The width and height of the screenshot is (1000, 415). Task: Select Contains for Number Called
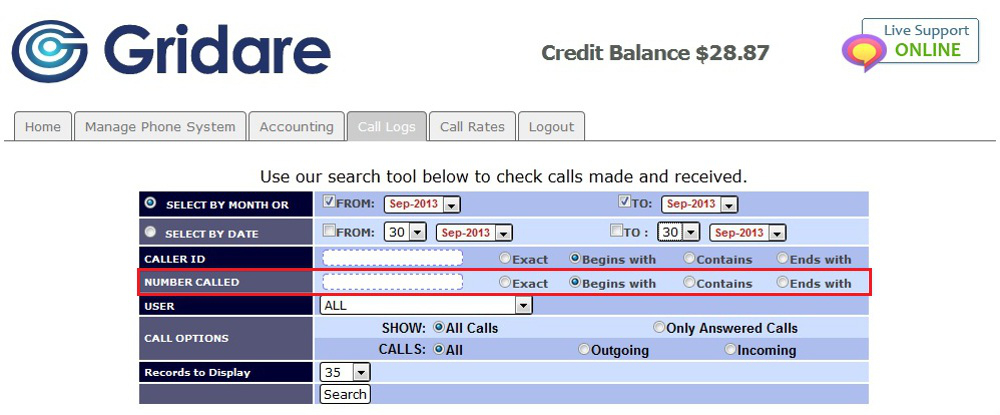tap(689, 283)
